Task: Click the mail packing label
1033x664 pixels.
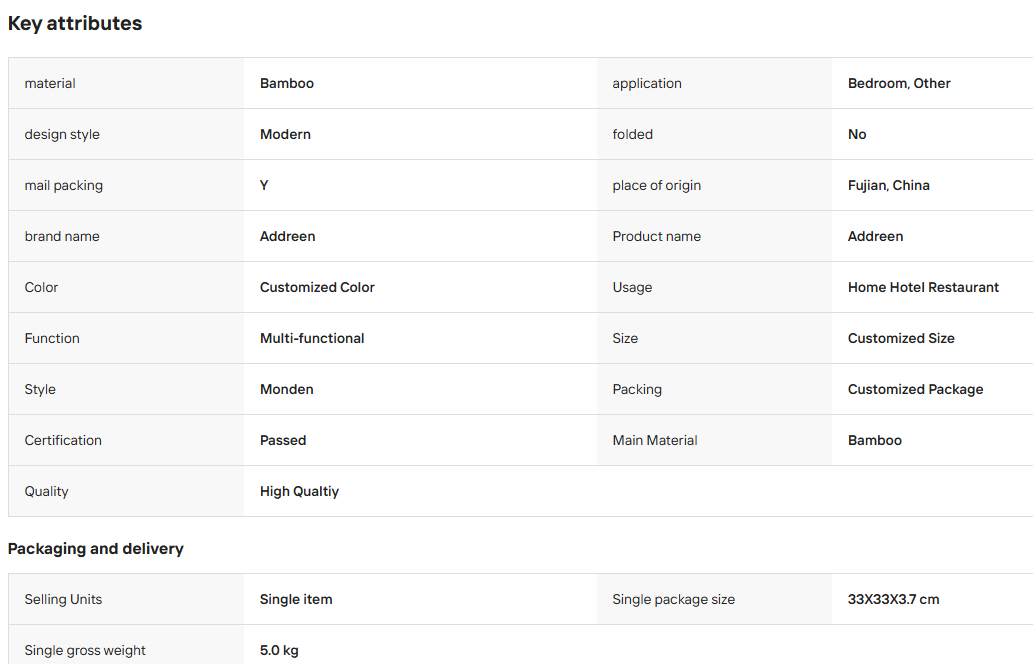Action: point(63,186)
